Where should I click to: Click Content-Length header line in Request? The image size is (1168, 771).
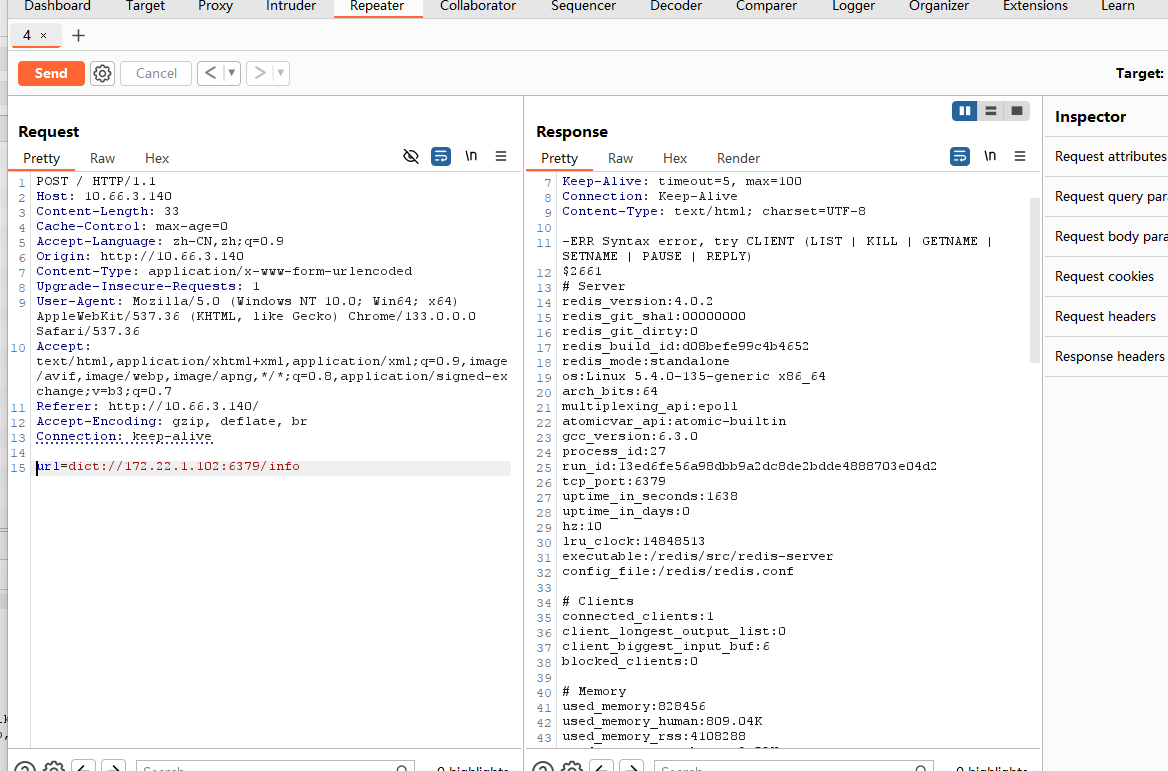[x=107, y=212]
